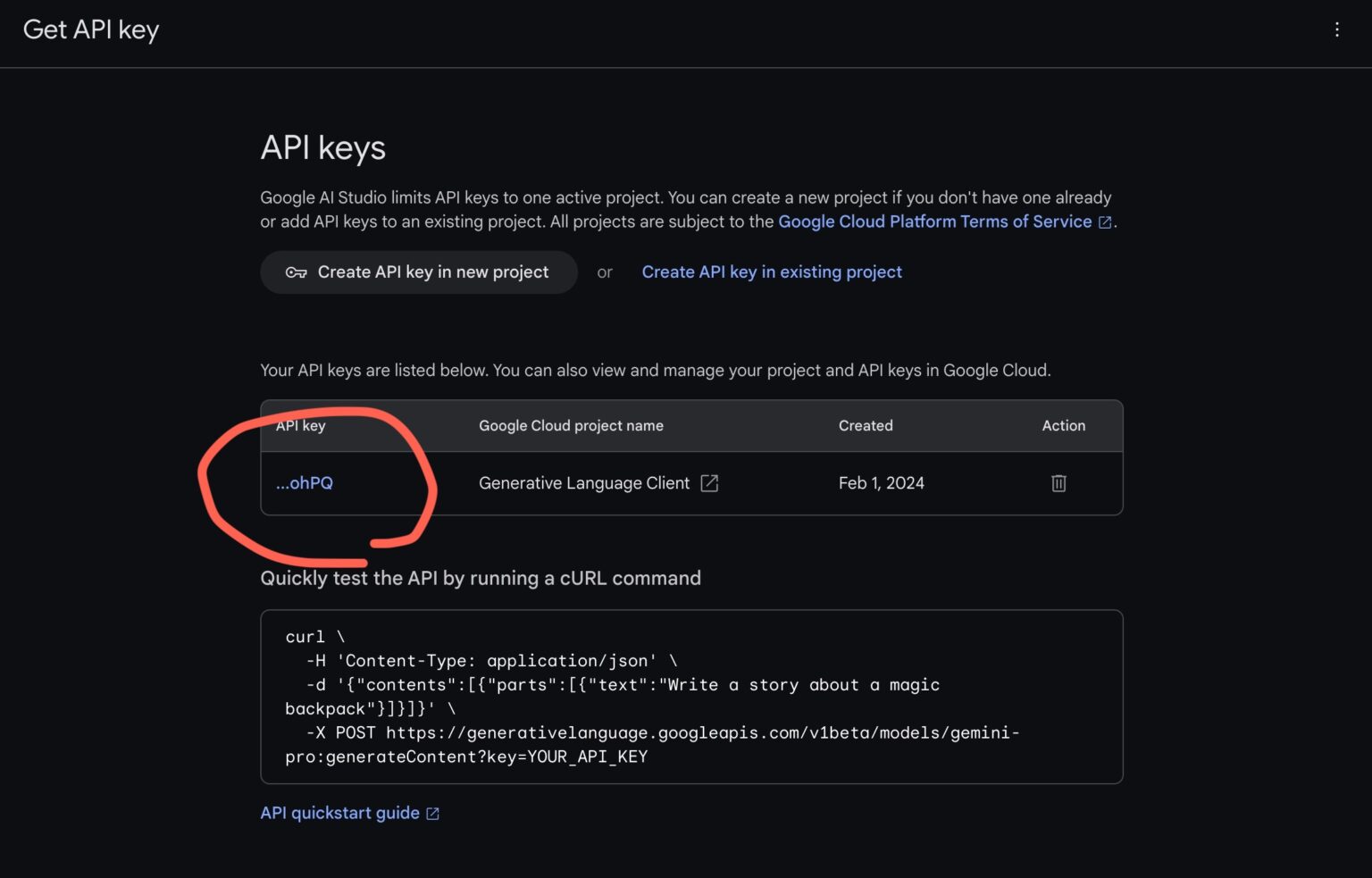Click the external link icon next to API quickstart guide
The height and width of the screenshot is (878, 1372).
point(433,813)
